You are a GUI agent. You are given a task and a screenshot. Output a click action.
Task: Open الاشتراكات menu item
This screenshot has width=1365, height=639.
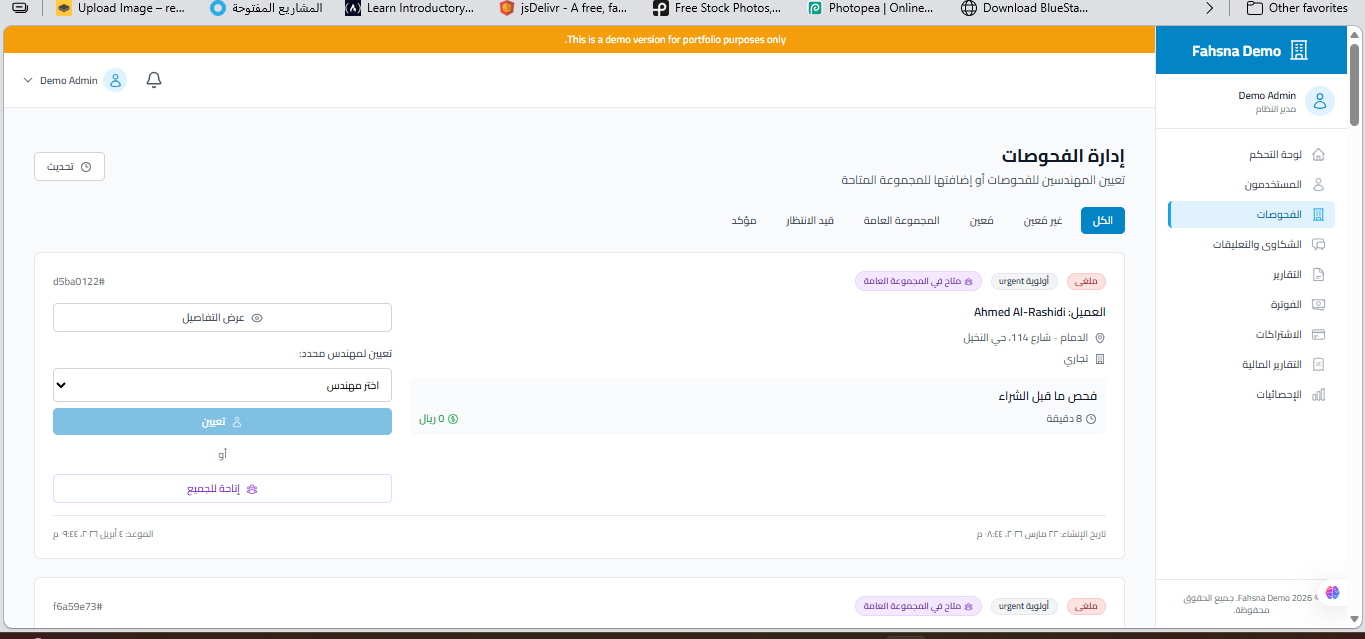point(1251,335)
